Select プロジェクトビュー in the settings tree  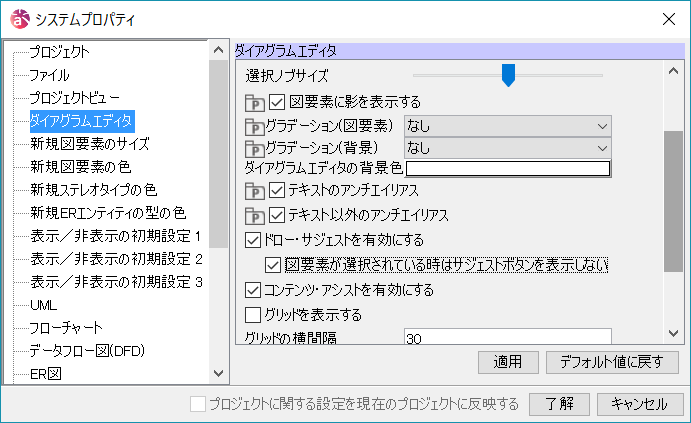click(x=75, y=97)
